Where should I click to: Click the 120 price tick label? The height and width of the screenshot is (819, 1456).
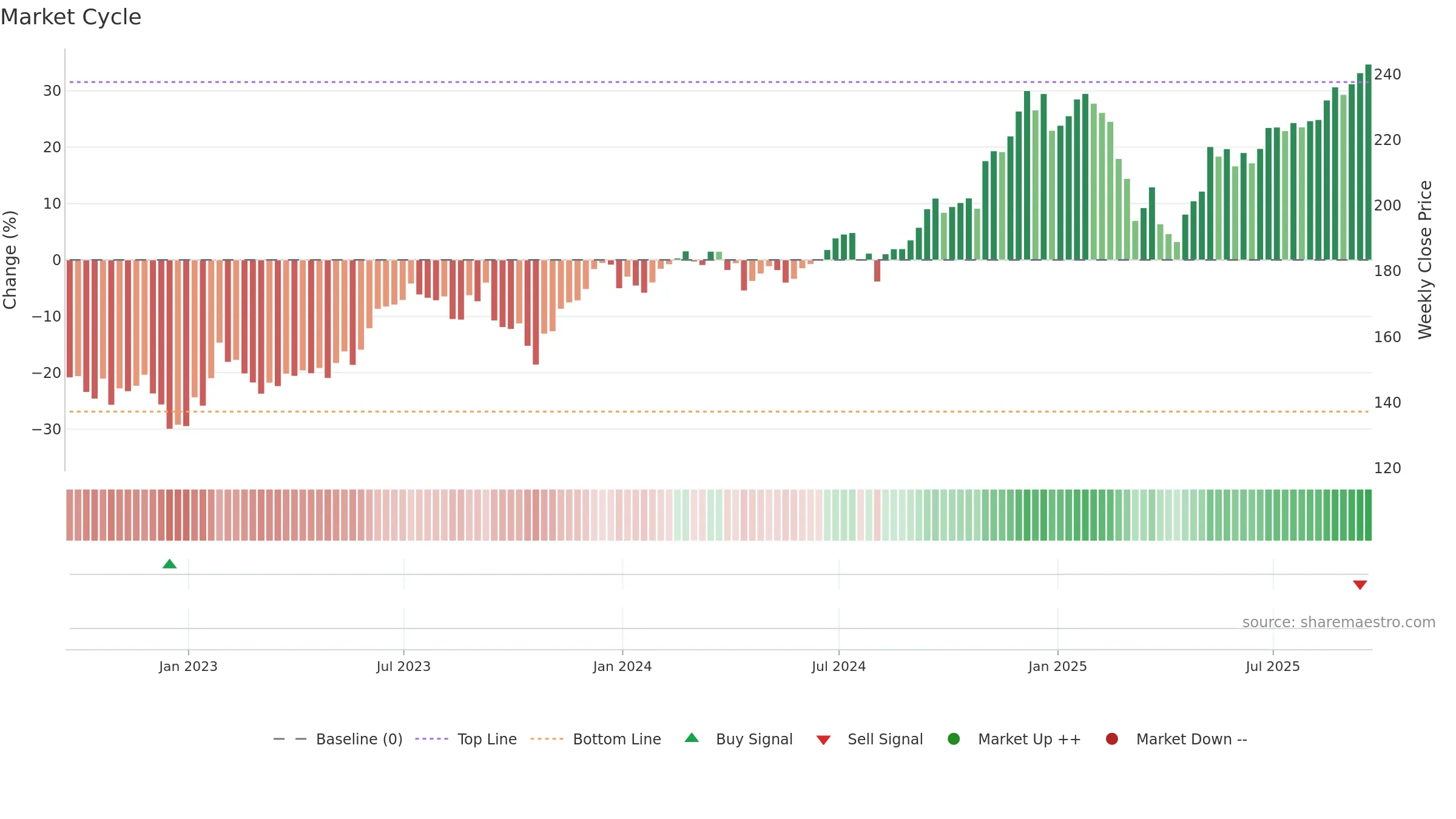1387,468
